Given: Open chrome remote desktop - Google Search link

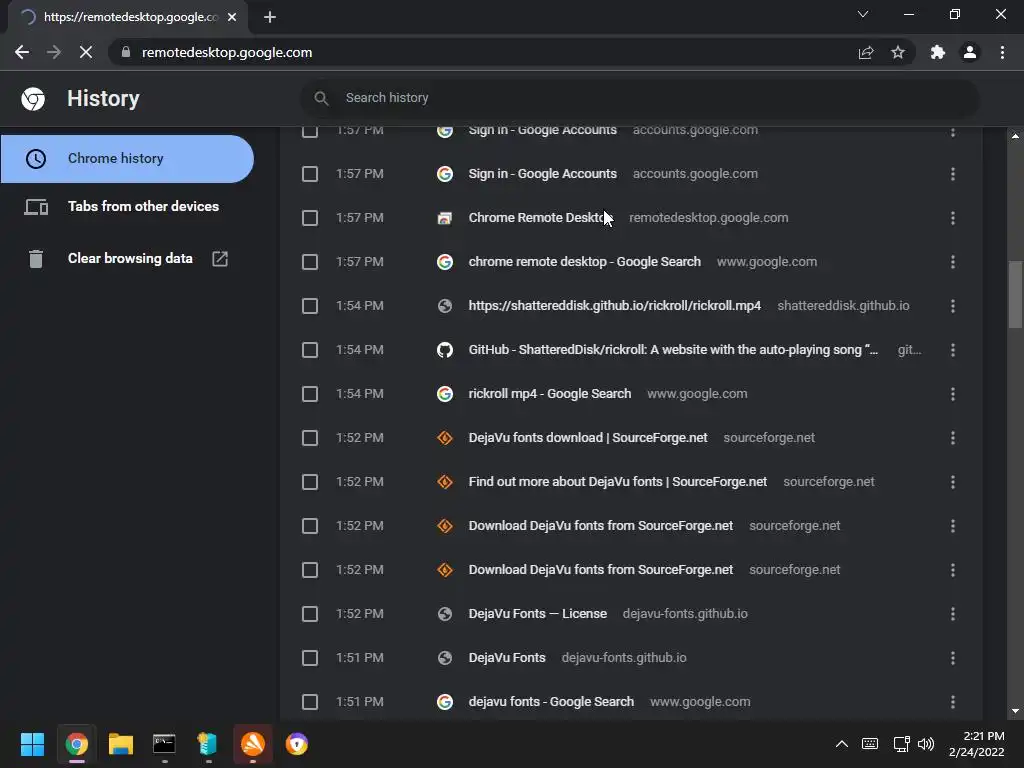Looking at the screenshot, I should [584, 262].
